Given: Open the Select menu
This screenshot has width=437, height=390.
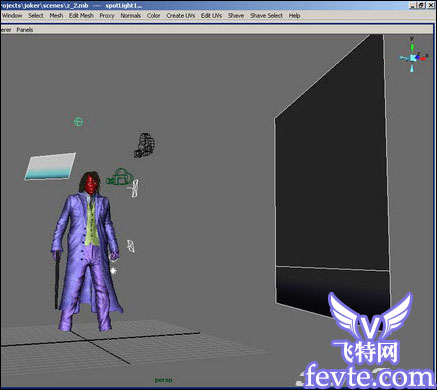Looking at the screenshot, I should 36,16.
